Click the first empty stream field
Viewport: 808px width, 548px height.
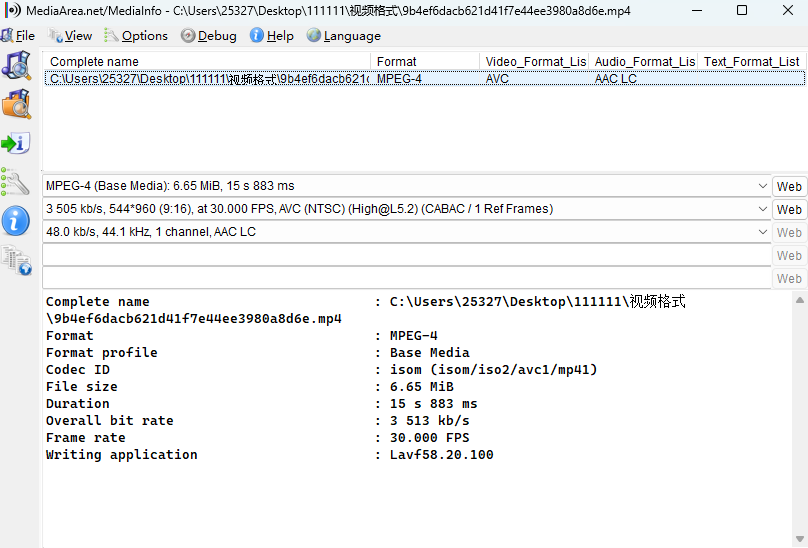pos(407,255)
